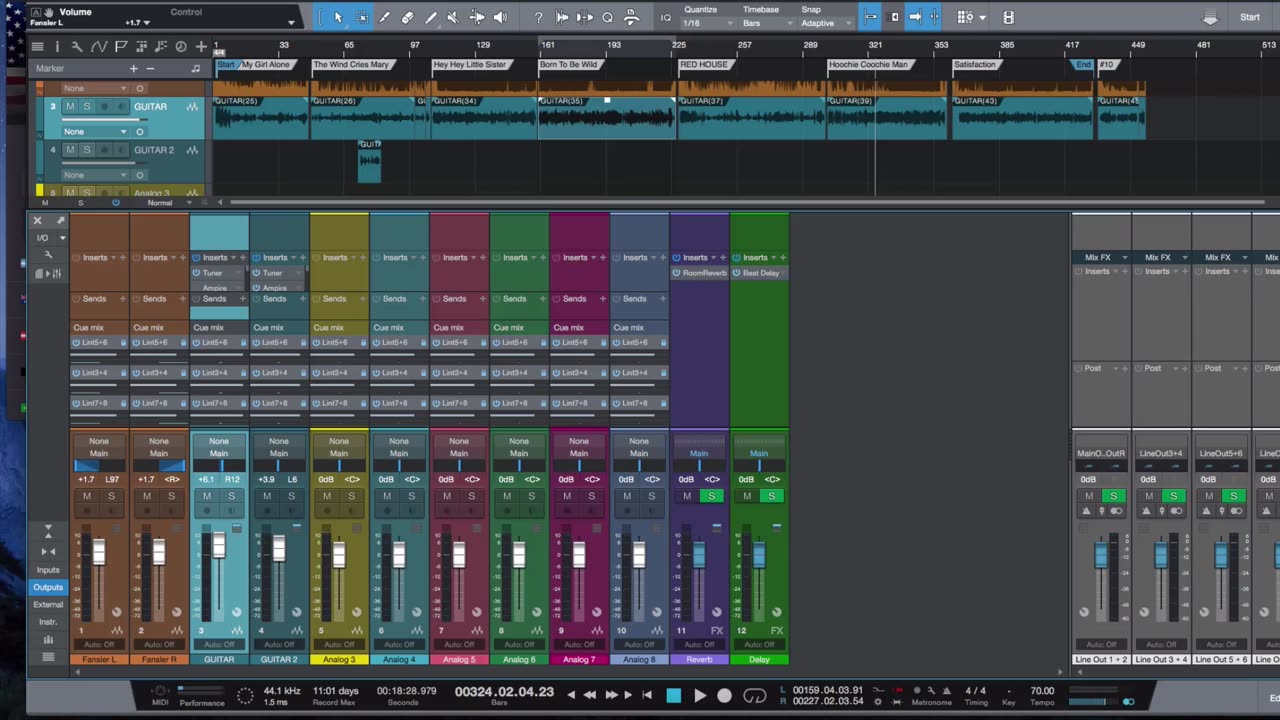Adjust the Analog 7 pan slider

pyautogui.click(x=579, y=465)
